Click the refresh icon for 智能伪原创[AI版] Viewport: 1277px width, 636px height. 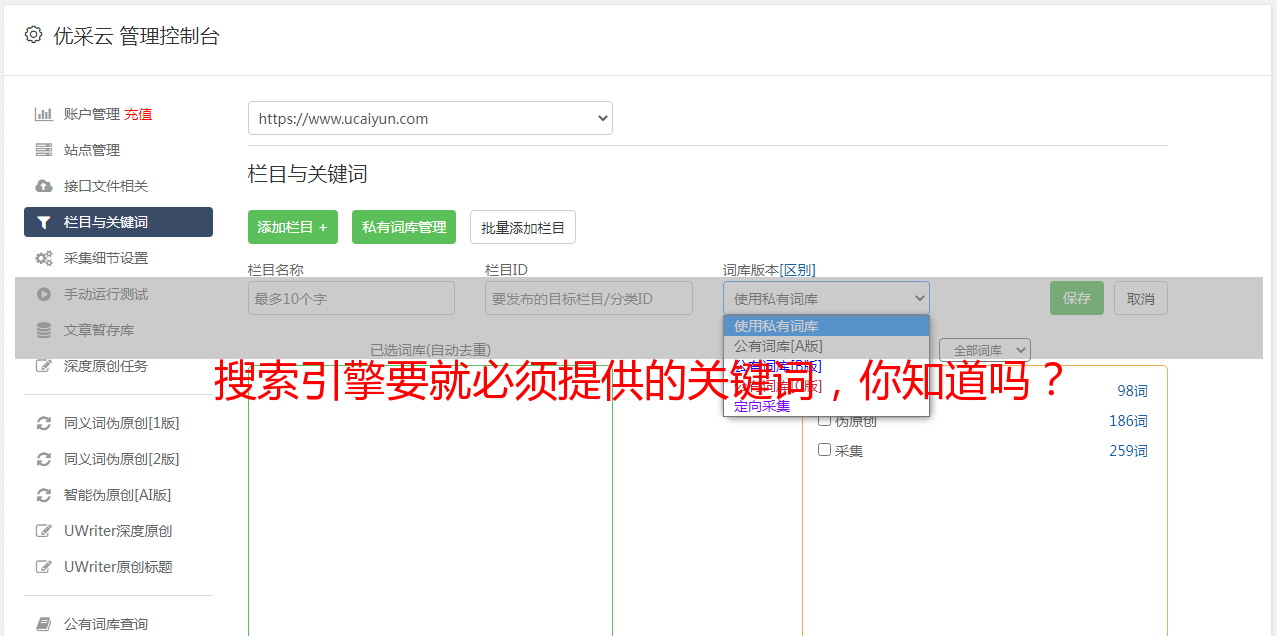pos(43,495)
